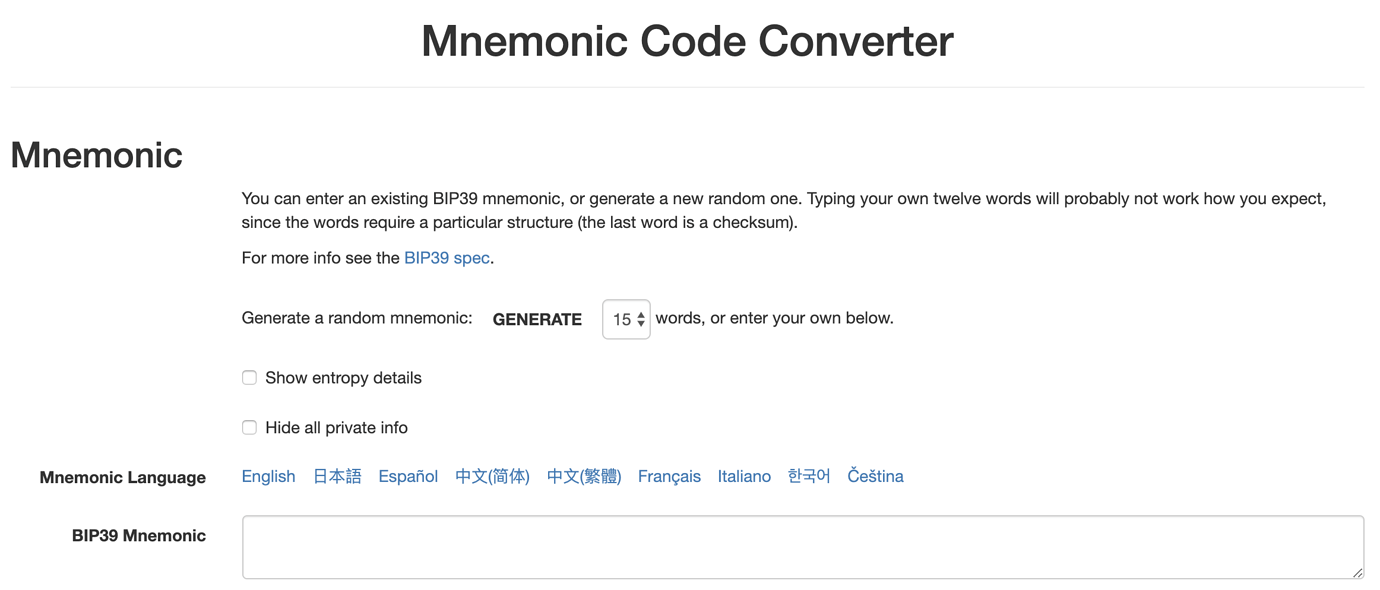This screenshot has height=590, width=1380.
Task: Select 中文(繁體) mnemonic language
Action: point(584,476)
